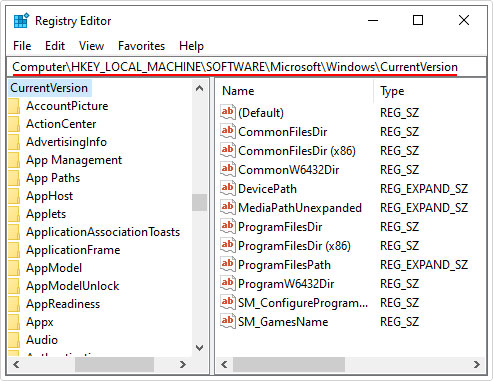Screen dimensions: 493x381
Task: Click values pane horizontal scrollbar thumb
Action: point(289,365)
